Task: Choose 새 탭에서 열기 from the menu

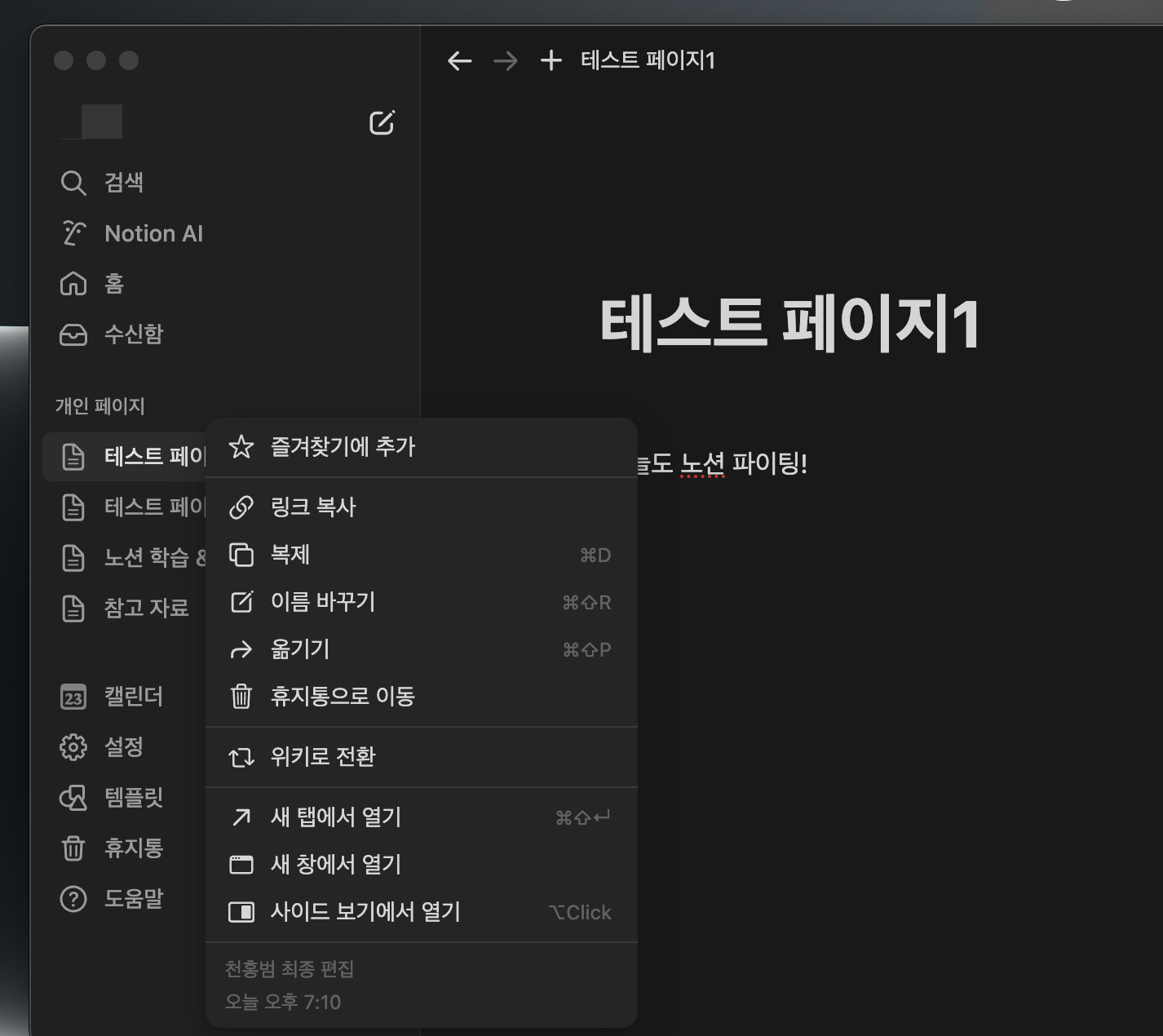Action: tap(421, 817)
